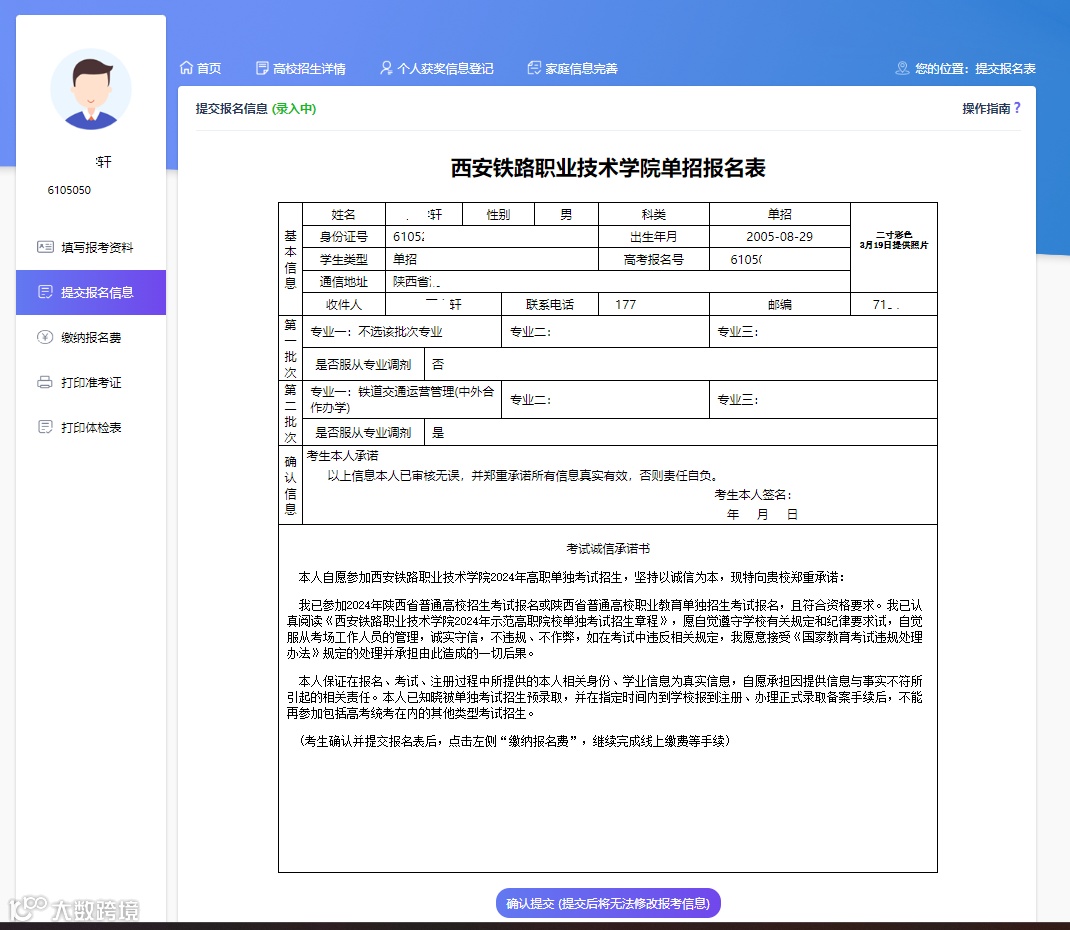Viewport: 1070px width, 930px height.
Task: Open the 高校招生详情 tab
Action: click(301, 68)
